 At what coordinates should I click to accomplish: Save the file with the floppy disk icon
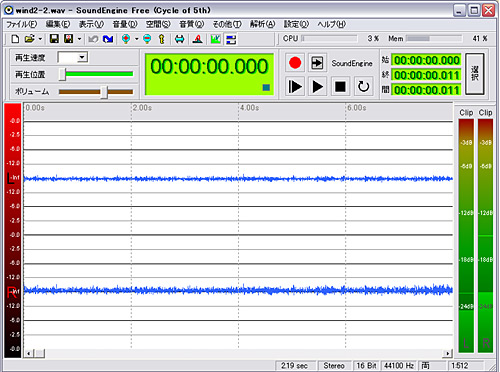point(54,39)
